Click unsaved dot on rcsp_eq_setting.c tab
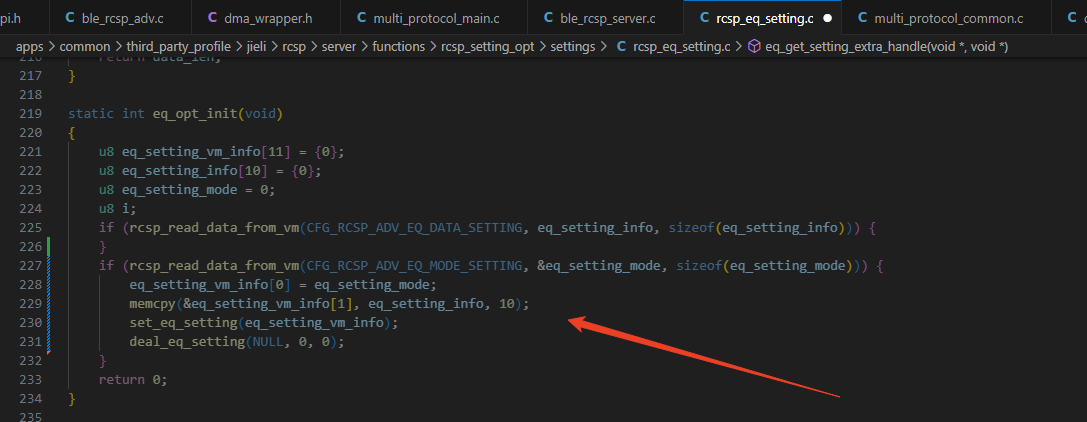 pos(826,19)
